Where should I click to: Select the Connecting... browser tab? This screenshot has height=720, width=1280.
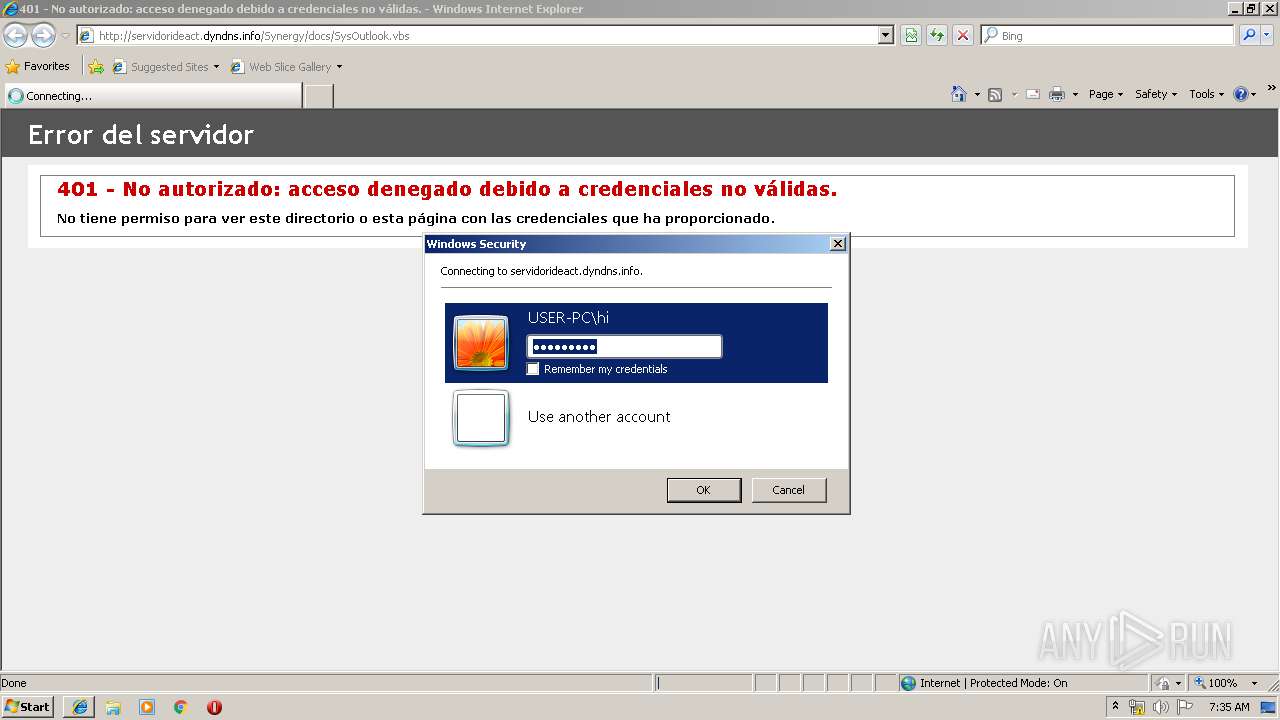pos(153,96)
